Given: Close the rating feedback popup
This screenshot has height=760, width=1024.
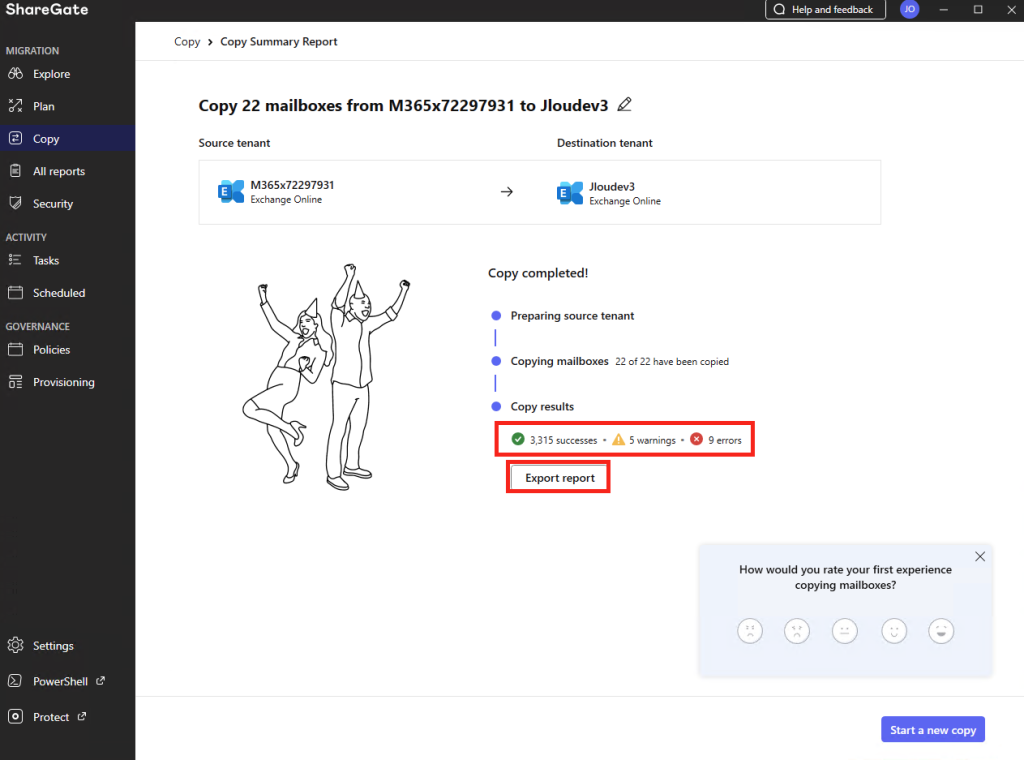Looking at the screenshot, I should point(980,556).
